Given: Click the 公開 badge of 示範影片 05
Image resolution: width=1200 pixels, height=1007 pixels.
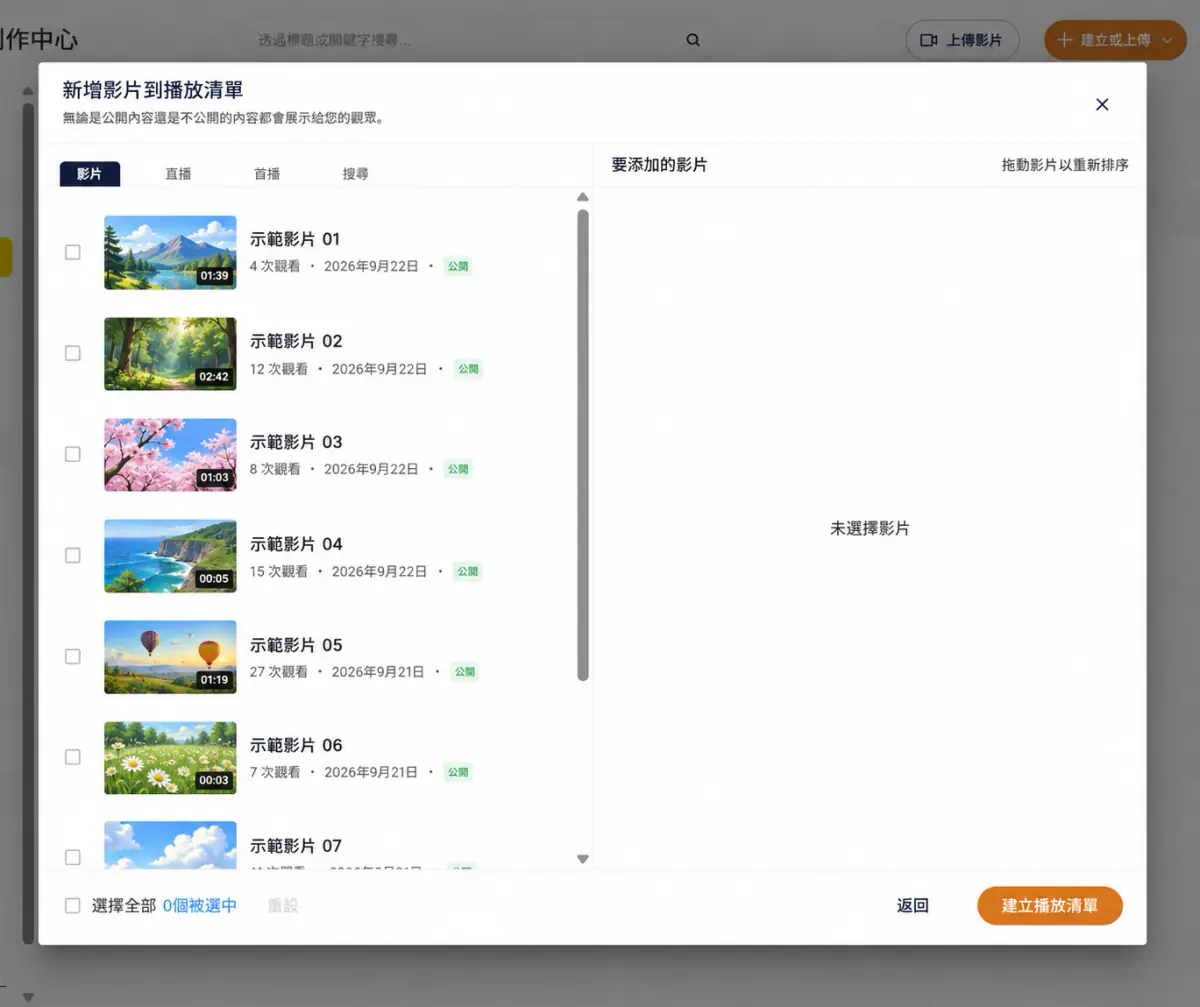Looking at the screenshot, I should (x=464, y=672).
